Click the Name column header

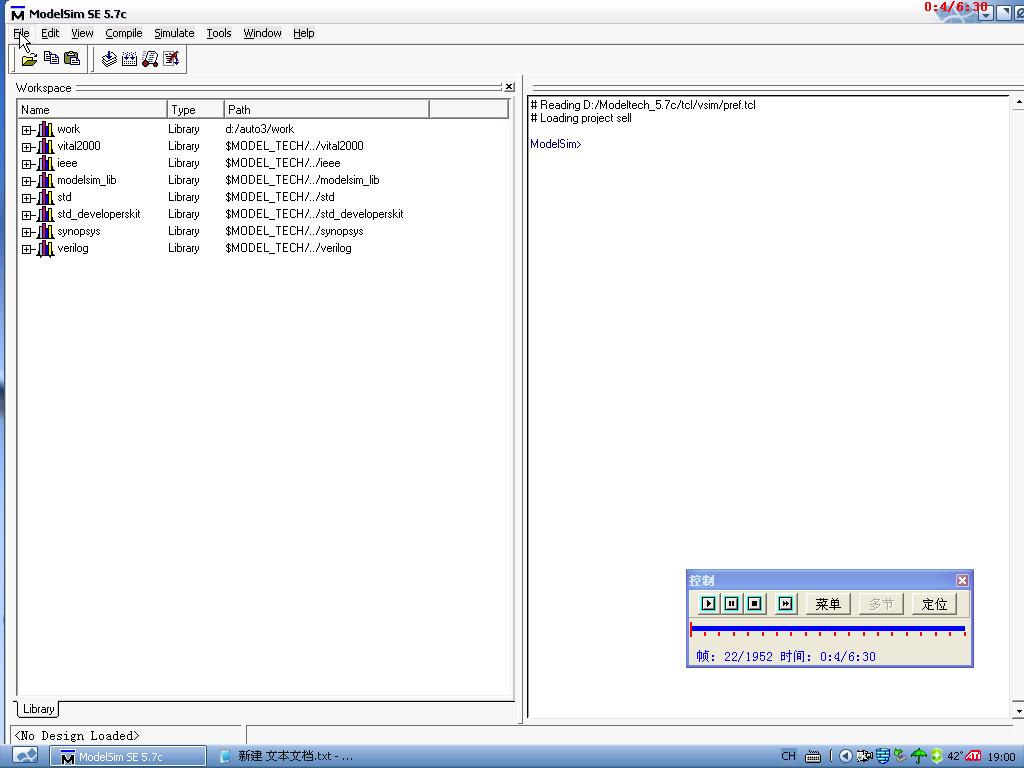[x=92, y=109]
